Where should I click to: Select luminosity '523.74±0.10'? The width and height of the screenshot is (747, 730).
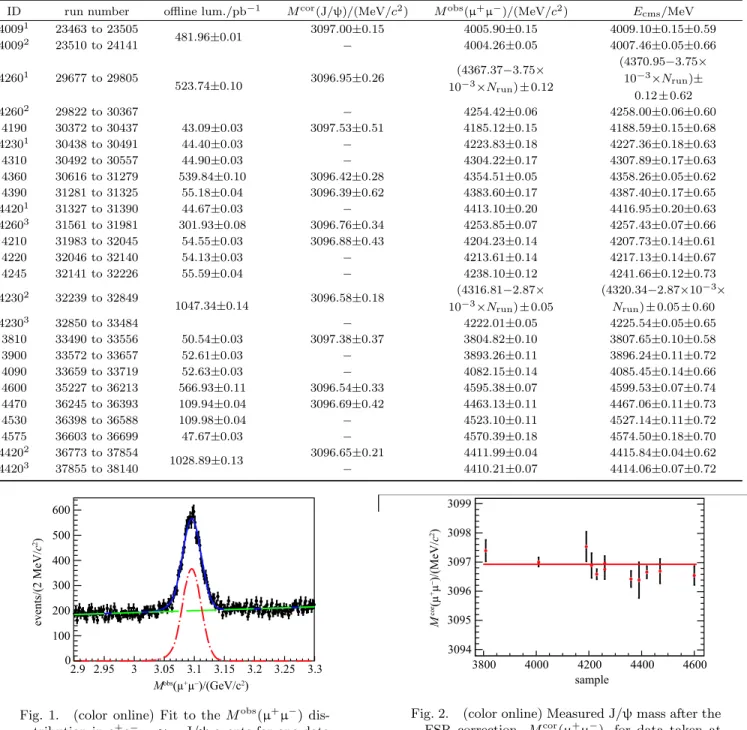pos(209,86)
